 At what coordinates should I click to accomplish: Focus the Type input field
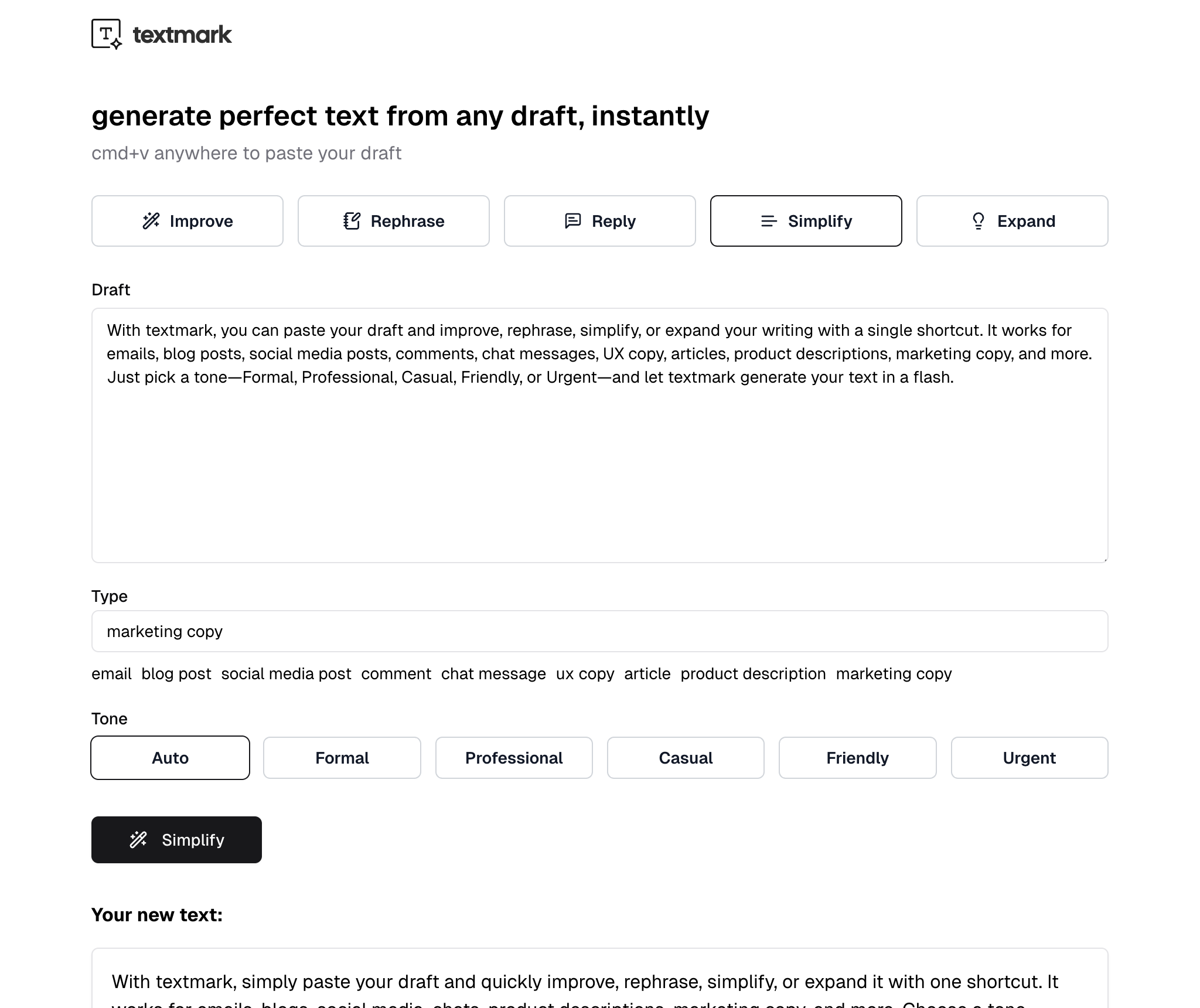pyautogui.click(x=599, y=631)
